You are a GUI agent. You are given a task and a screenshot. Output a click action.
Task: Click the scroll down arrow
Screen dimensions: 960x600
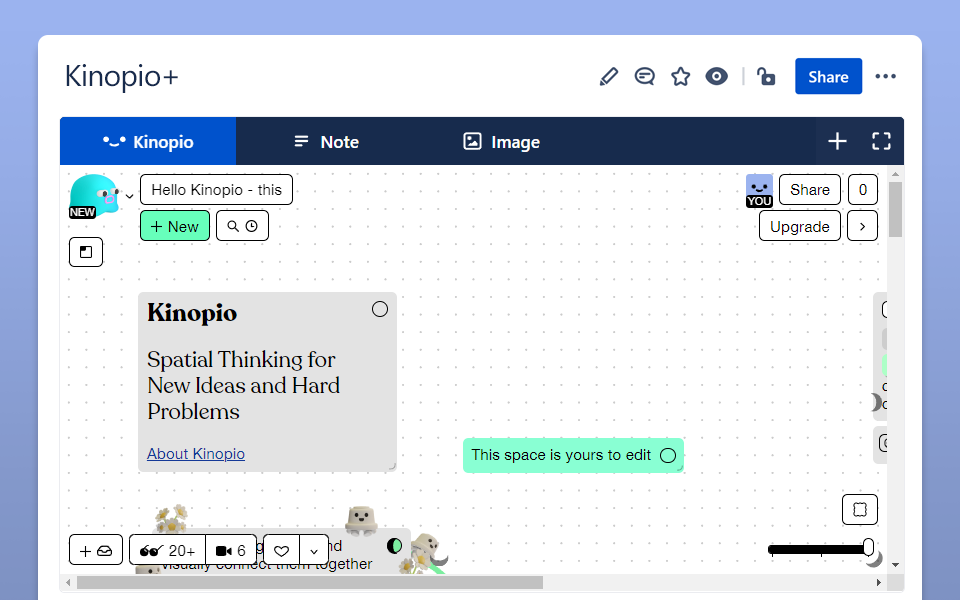tap(895, 565)
